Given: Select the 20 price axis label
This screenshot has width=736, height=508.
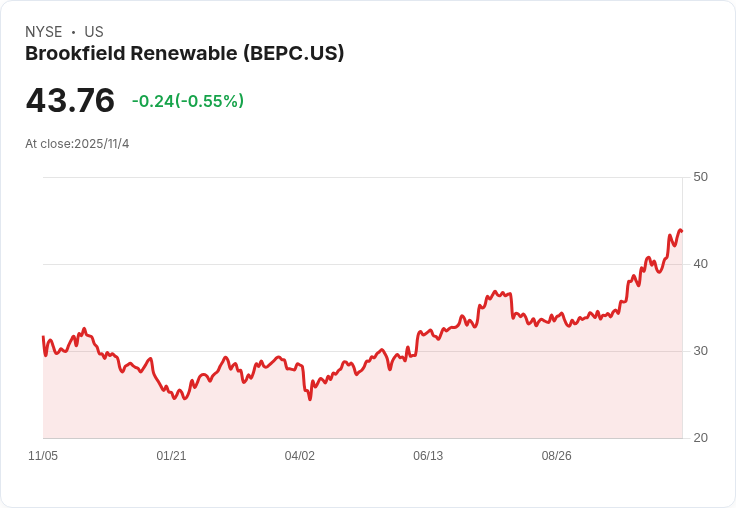Looking at the screenshot, I should 700,438.
